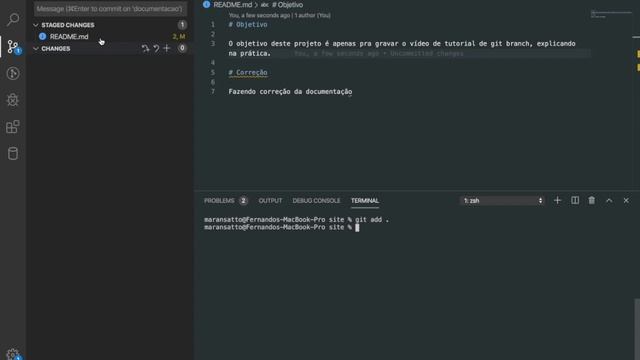Viewport: 640px width, 360px height.
Task: Click '# Objetivo' breadcrumb segment
Action: pyautogui.click(x=287, y=5)
